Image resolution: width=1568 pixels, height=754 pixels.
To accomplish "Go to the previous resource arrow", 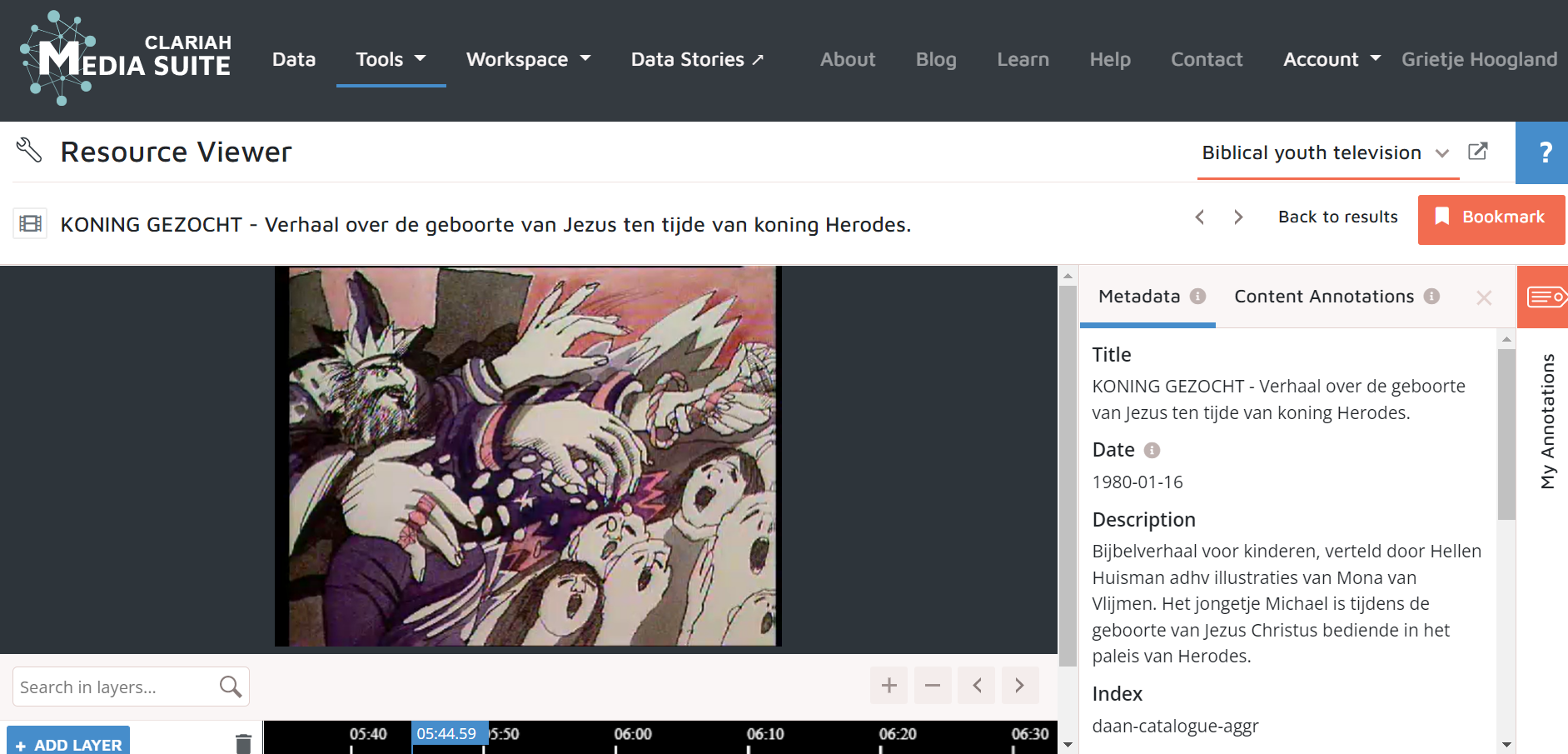I will (x=1200, y=217).
